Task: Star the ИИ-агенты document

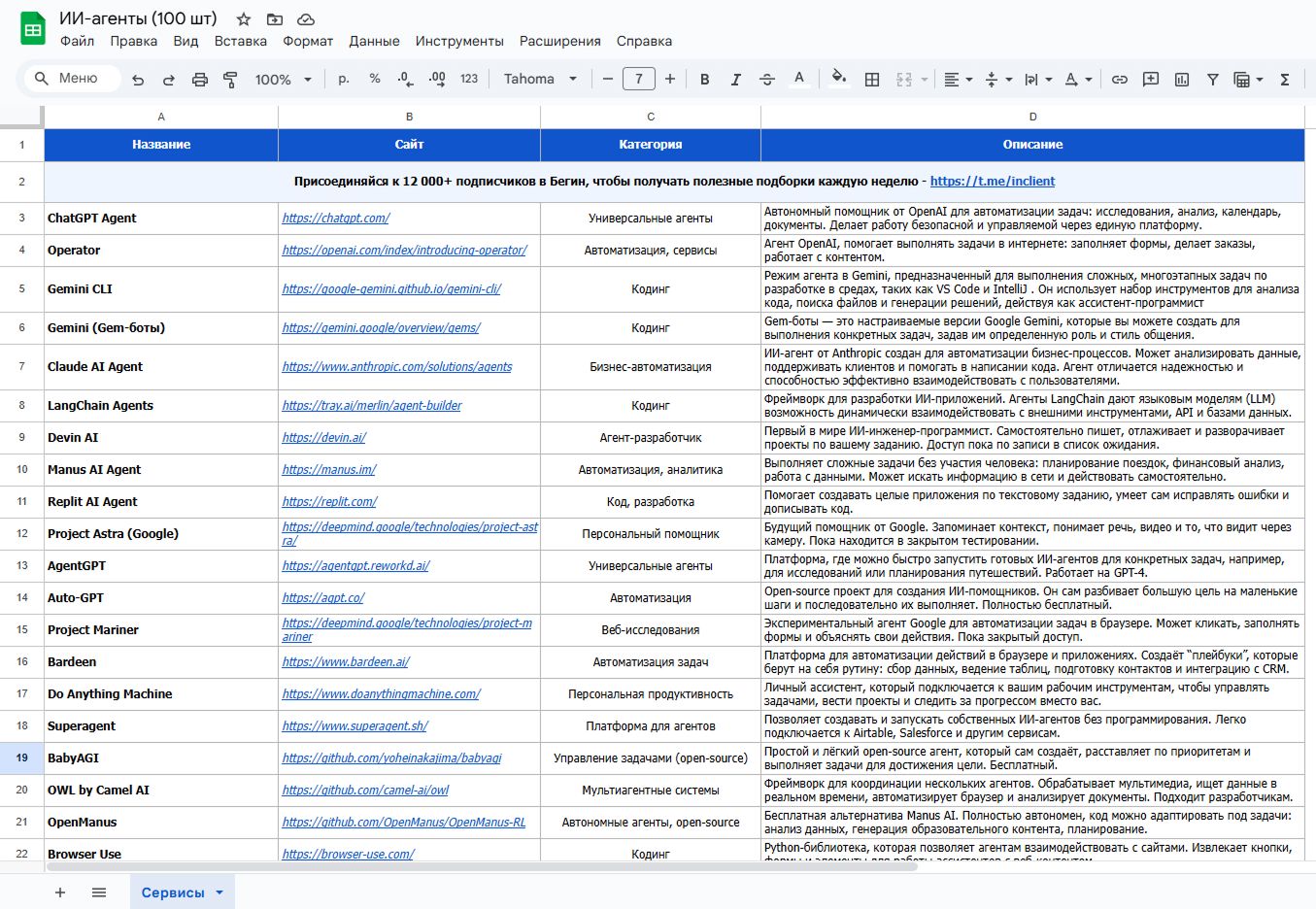Action: click(244, 19)
